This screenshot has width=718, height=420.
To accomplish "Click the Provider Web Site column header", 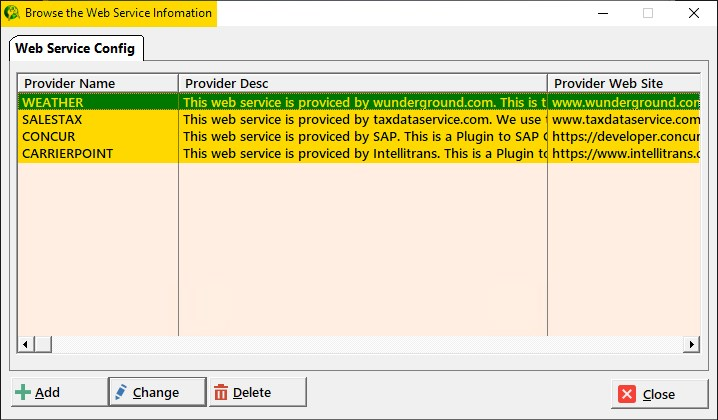I will pos(624,83).
